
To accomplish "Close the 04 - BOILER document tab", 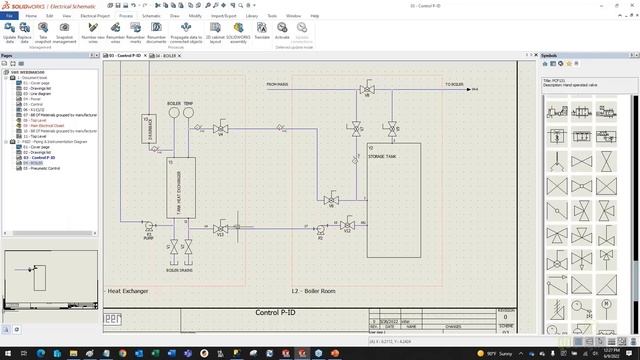I will [179, 56].
